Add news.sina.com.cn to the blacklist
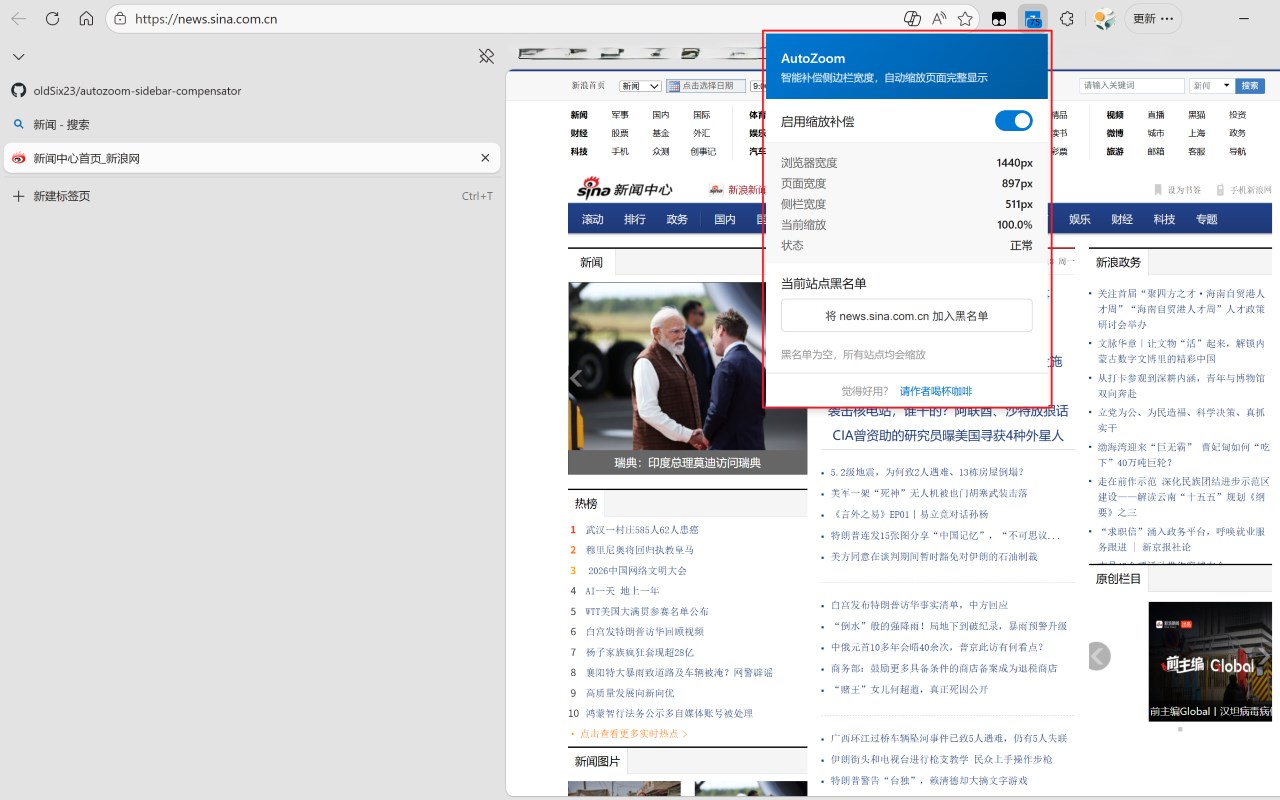Image resolution: width=1280 pixels, height=800 pixels. pyautogui.click(x=907, y=315)
